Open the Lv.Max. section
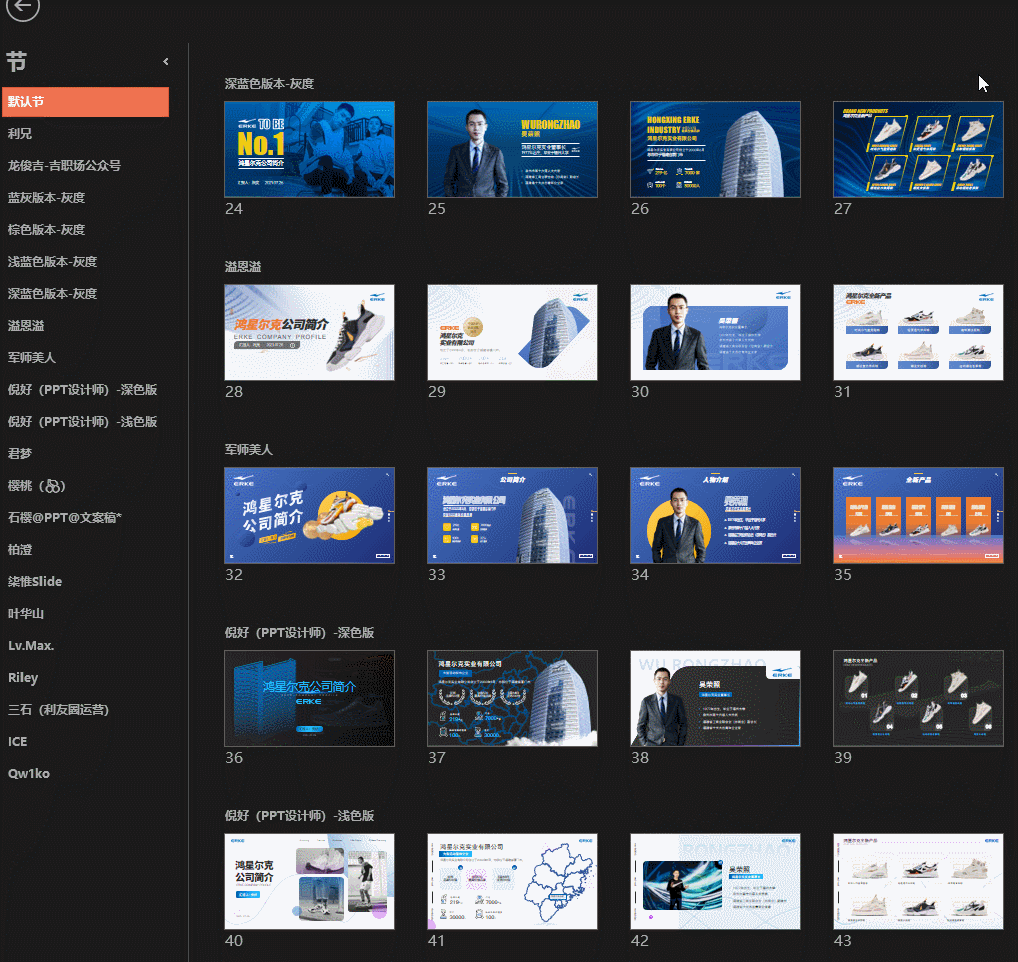Viewport: 1018px width, 962px height. point(31,646)
